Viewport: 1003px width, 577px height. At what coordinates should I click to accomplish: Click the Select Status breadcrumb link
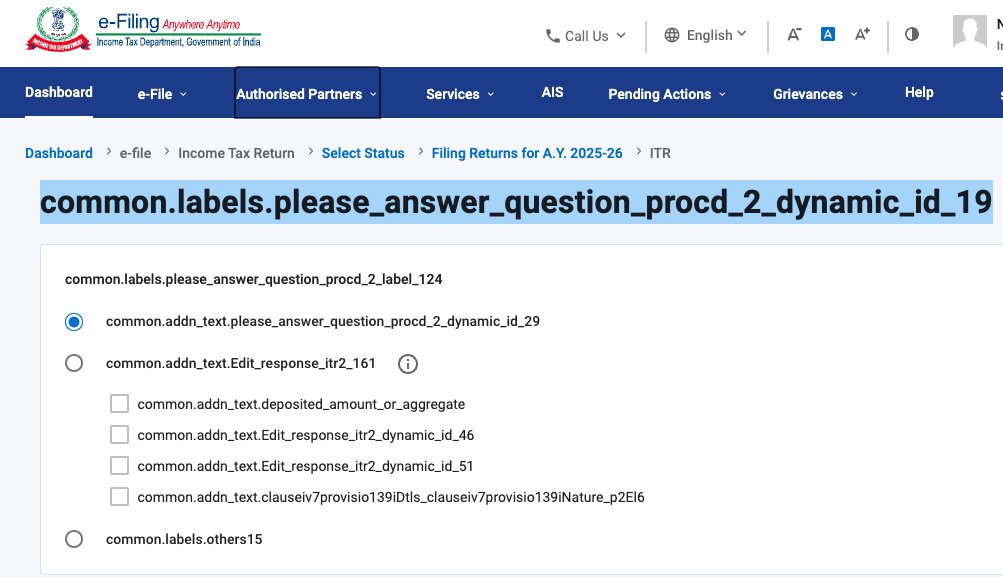363,153
